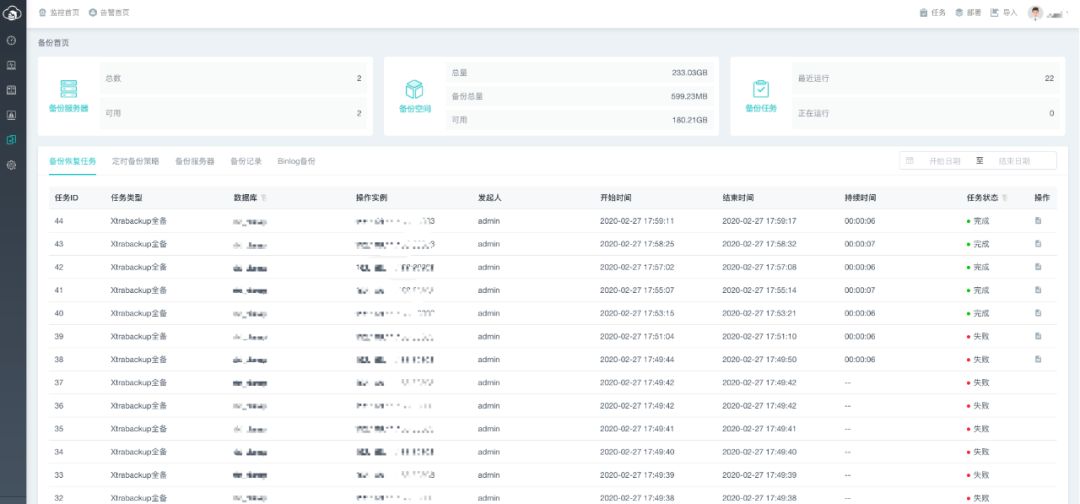View details icon for task 40

[x=1038, y=313]
